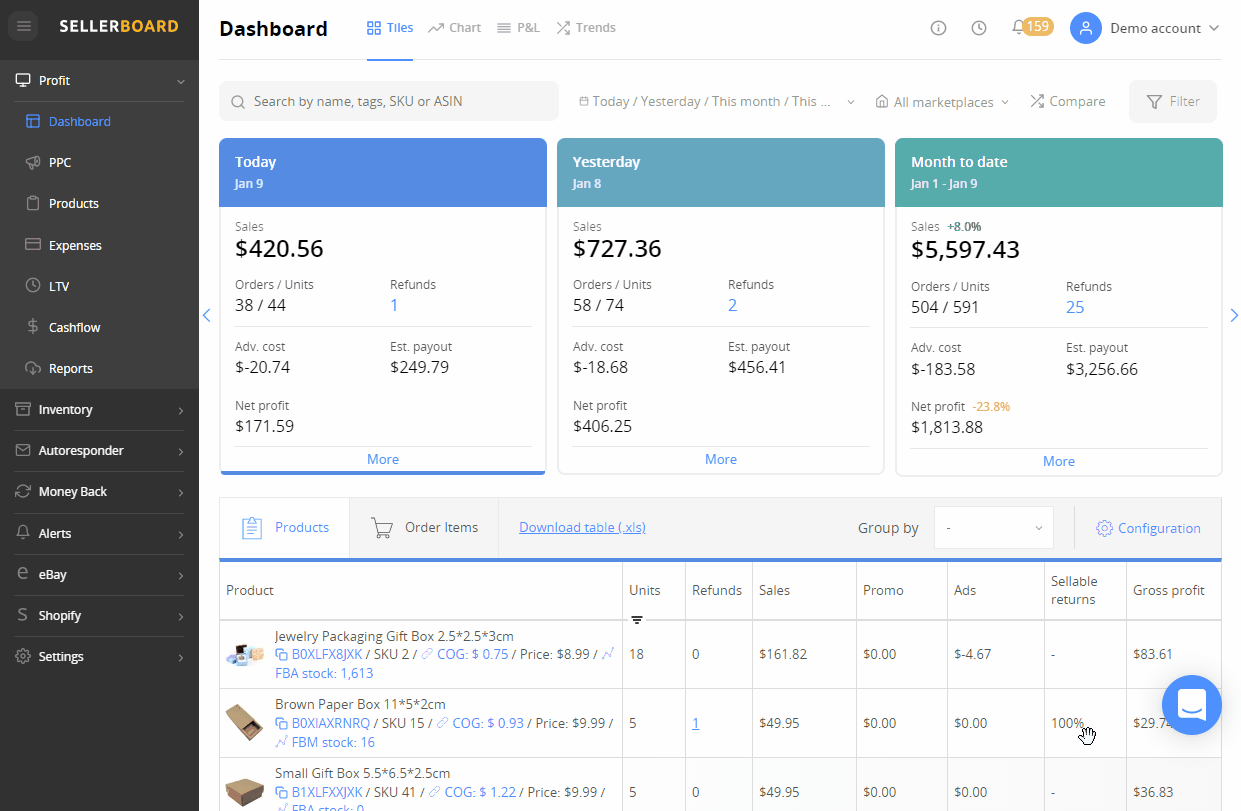The image size is (1241, 811).
Task: Click the units column sort icon
Action: click(x=637, y=620)
